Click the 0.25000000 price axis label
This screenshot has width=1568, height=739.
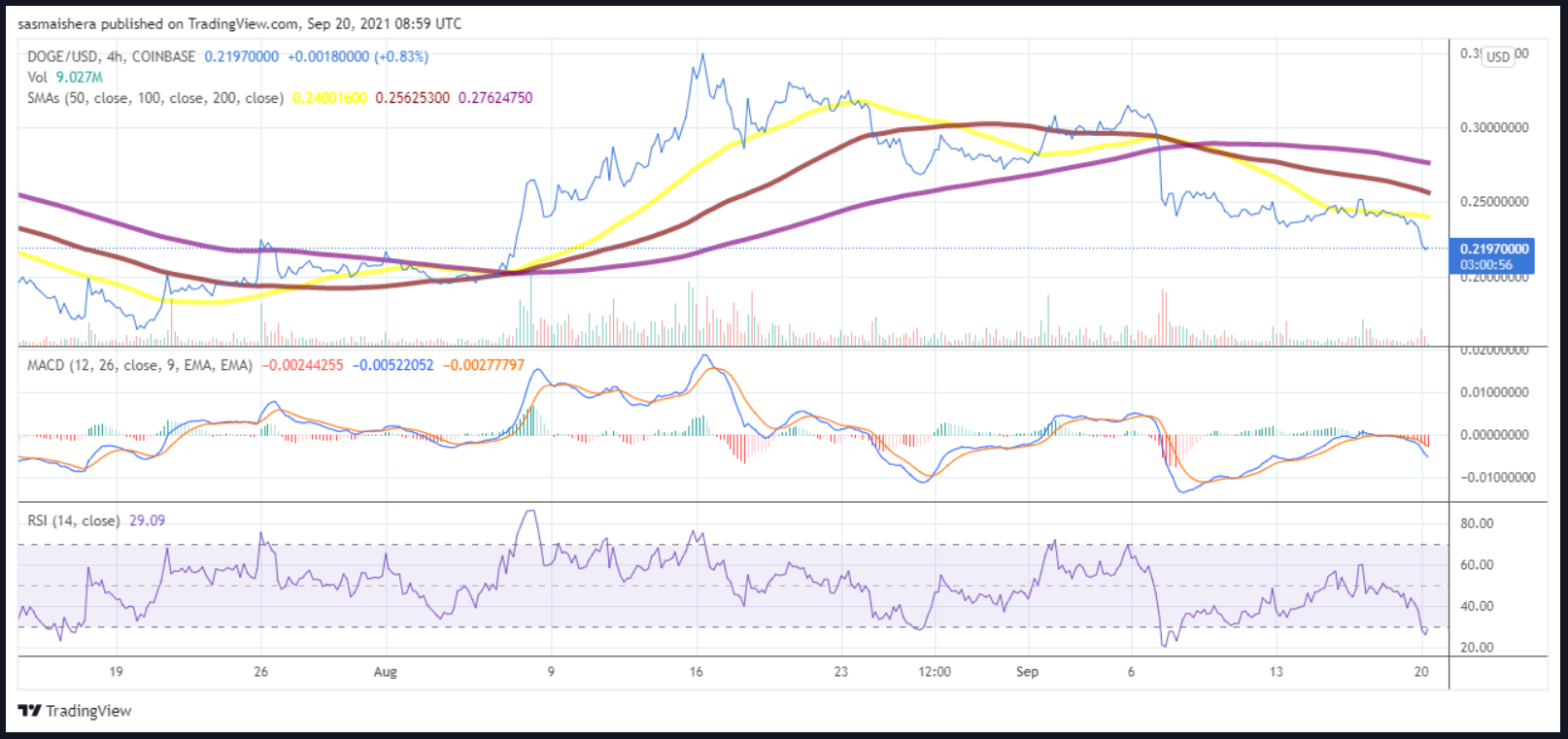pyautogui.click(x=1494, y=202)
